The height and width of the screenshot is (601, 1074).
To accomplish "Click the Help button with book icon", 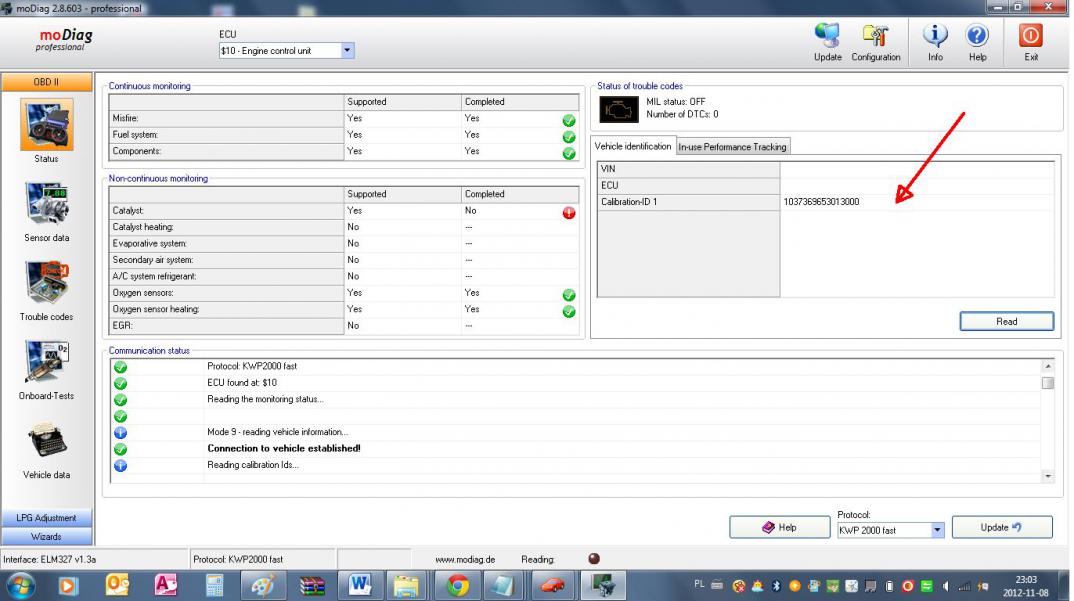I will click(x=779, y=527).
